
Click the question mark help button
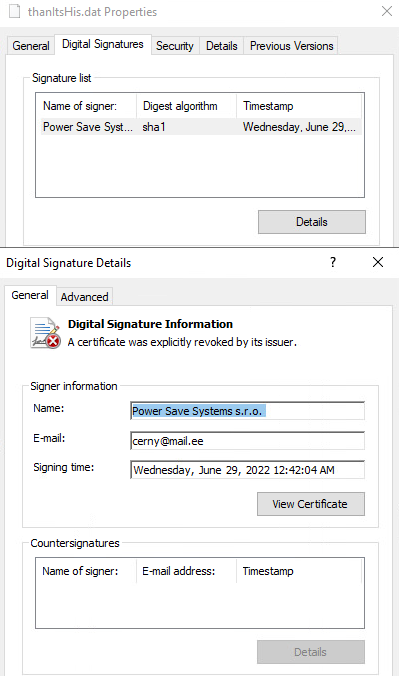click(x=333, y=262)
